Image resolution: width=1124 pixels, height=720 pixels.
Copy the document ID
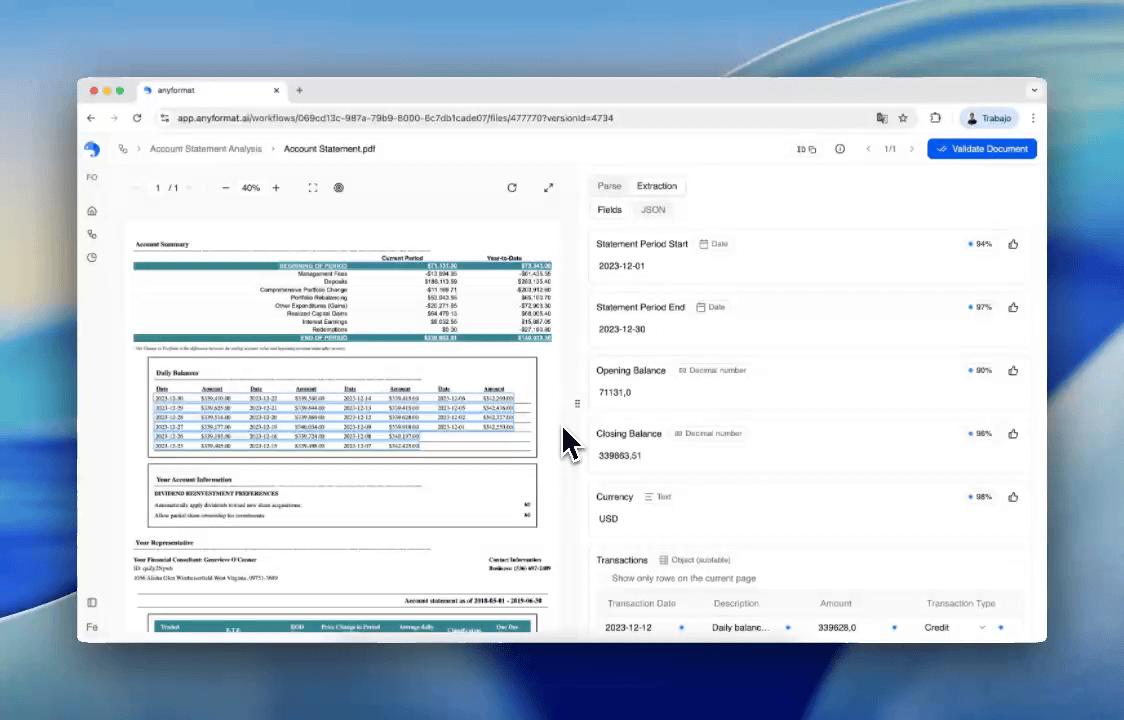806,149
